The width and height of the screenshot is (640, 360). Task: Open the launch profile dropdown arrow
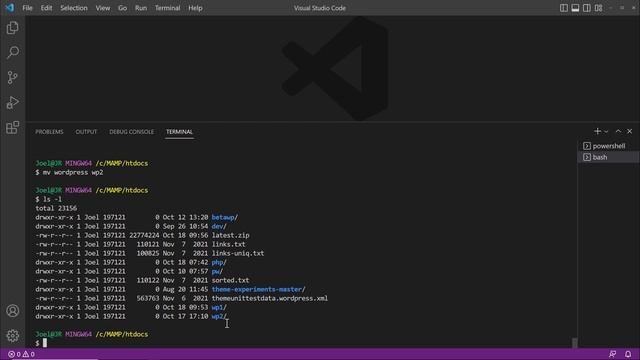click(x=606, y=131)
